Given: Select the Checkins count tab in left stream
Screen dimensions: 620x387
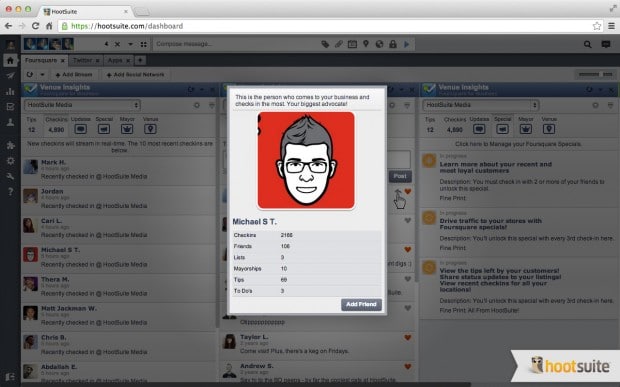Looking at the screenshot, I should [56, 125].
